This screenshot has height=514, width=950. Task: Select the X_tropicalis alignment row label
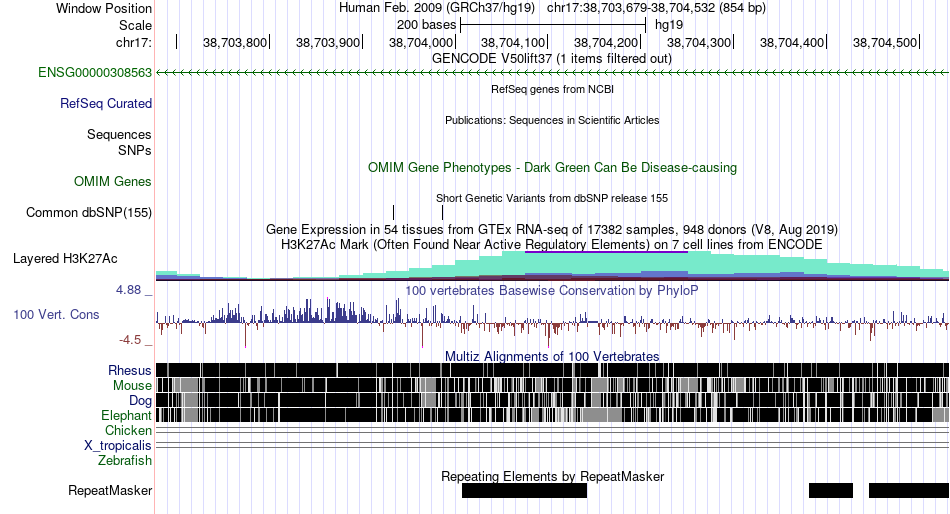118,446
